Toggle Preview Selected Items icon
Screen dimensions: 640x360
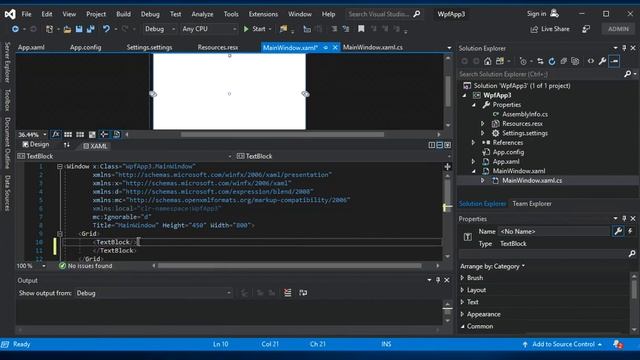614,61
